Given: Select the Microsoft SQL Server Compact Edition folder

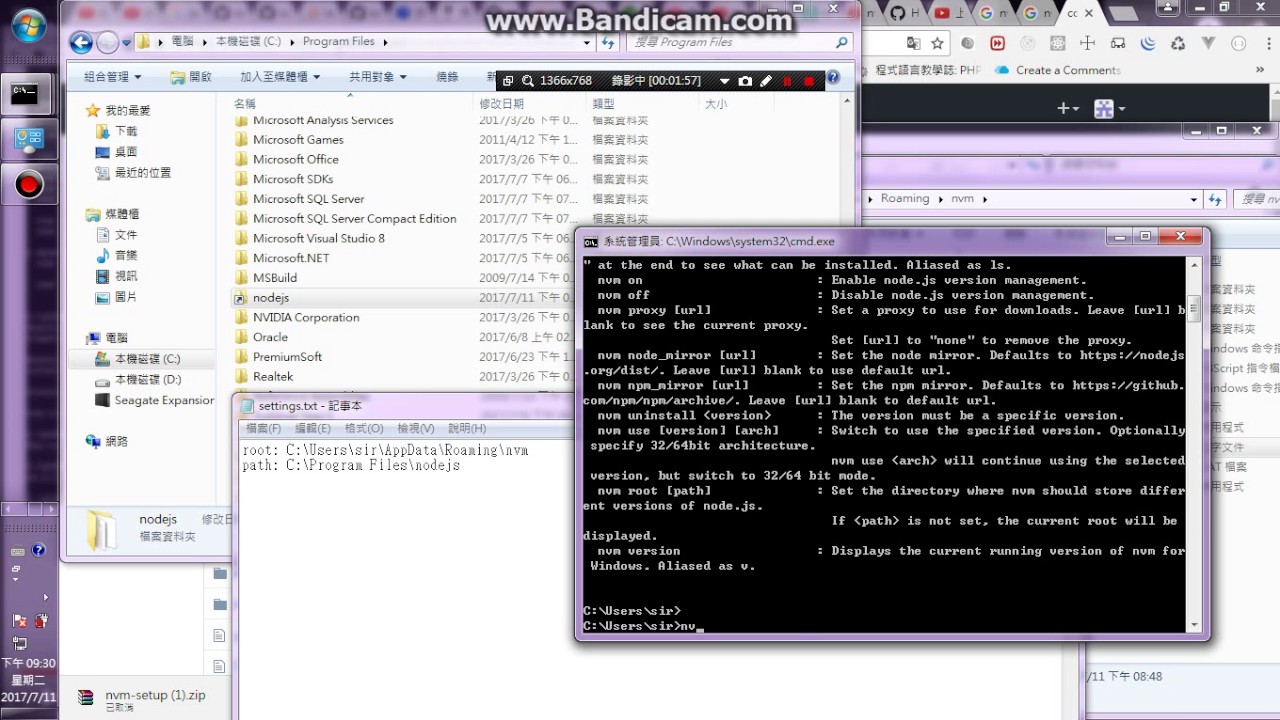Looking at the screenshot, I should (355, 218).
